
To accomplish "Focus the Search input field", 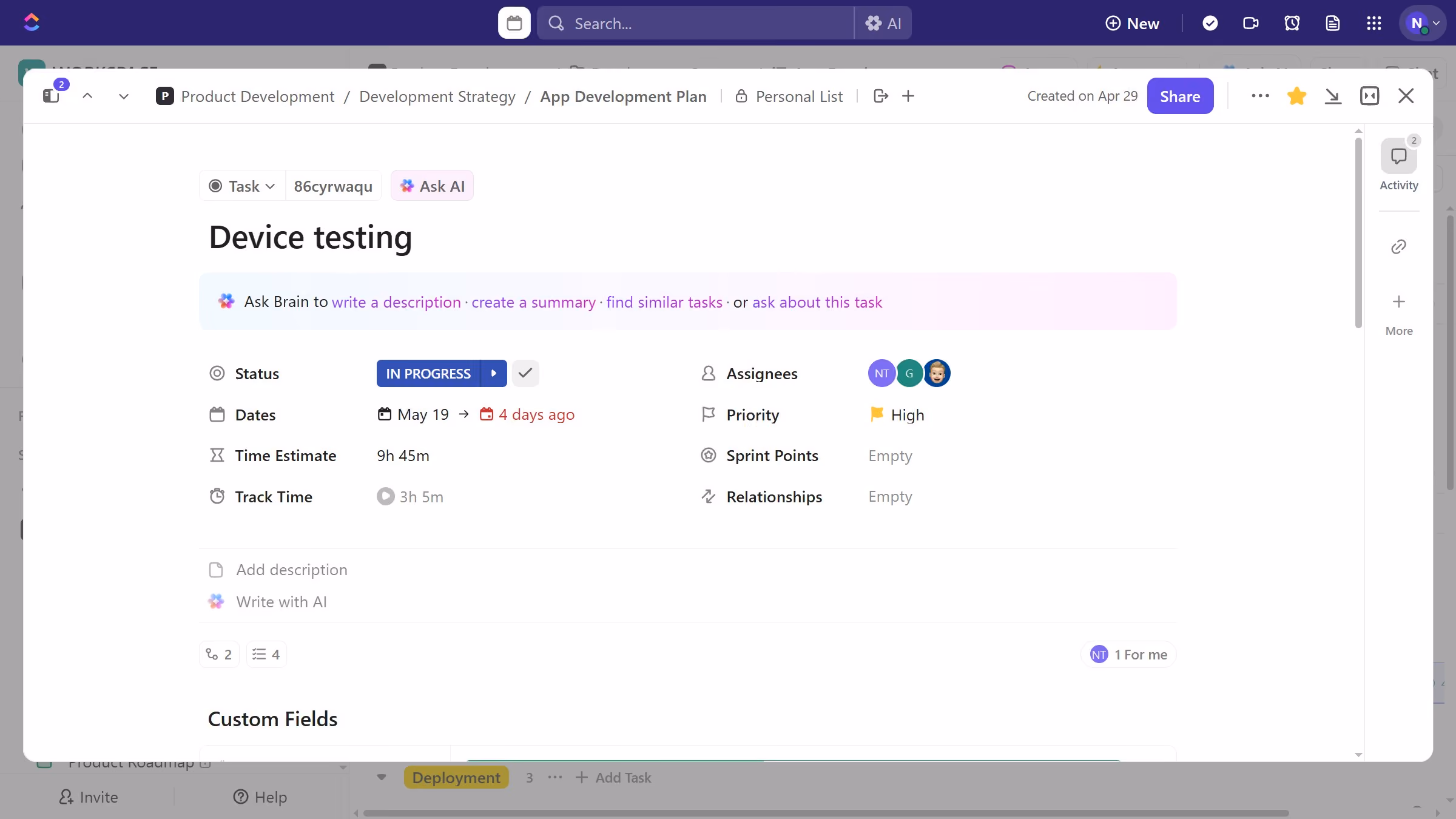I will click(695, 23).
